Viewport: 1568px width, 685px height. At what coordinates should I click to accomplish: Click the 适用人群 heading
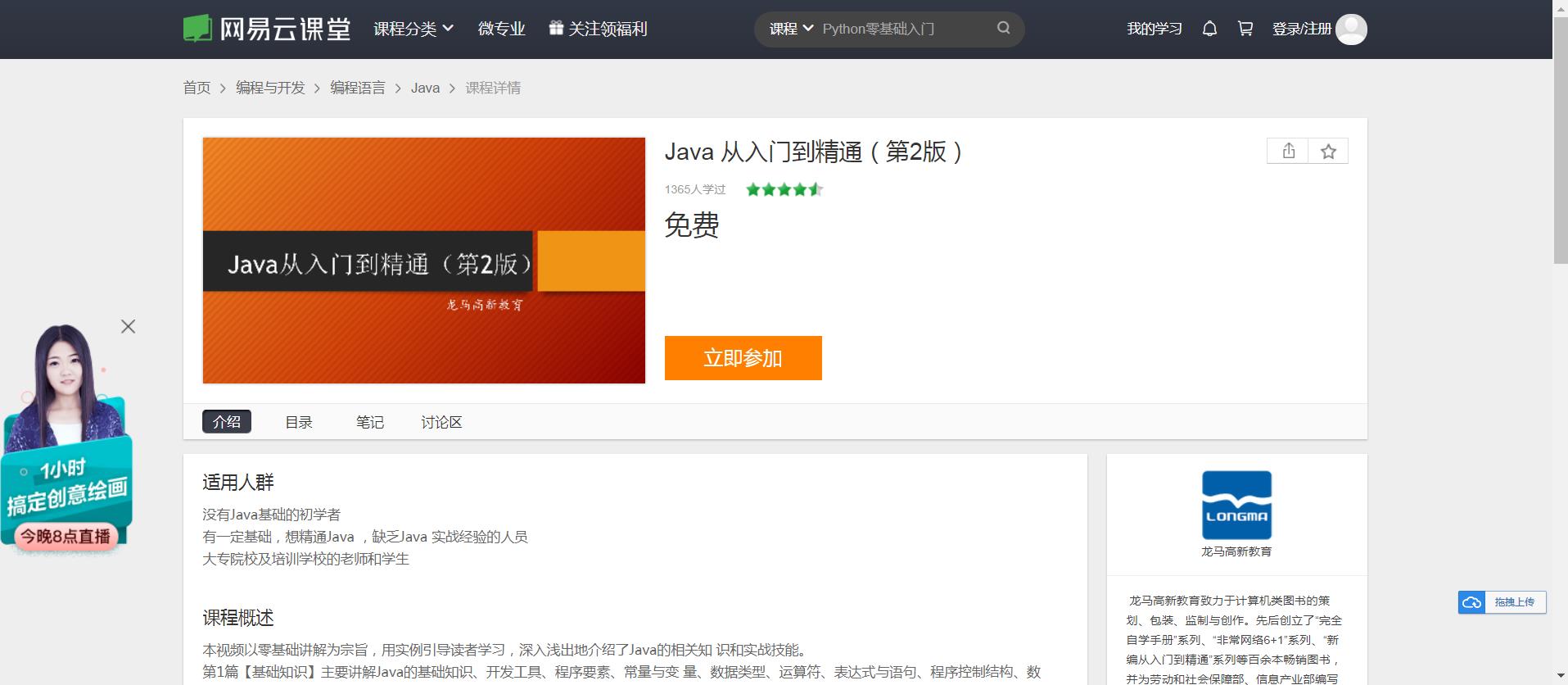pyautogui.click(x=238, y=482)
